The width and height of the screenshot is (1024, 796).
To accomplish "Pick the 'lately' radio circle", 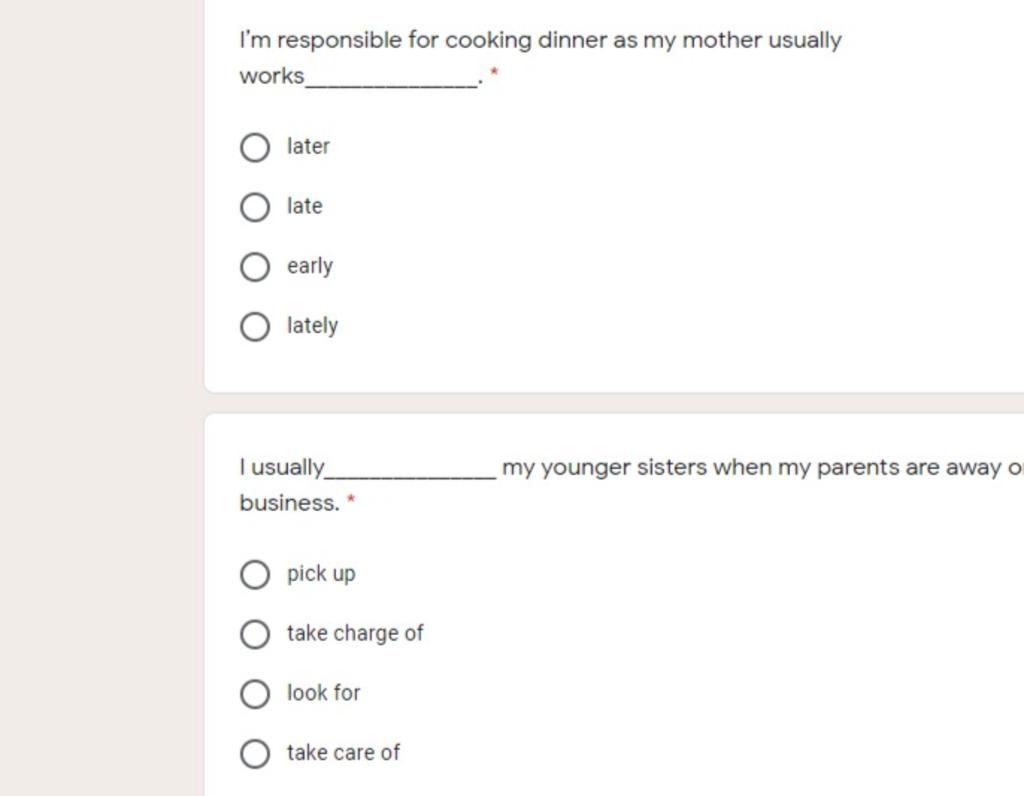I will pos(255,326).
